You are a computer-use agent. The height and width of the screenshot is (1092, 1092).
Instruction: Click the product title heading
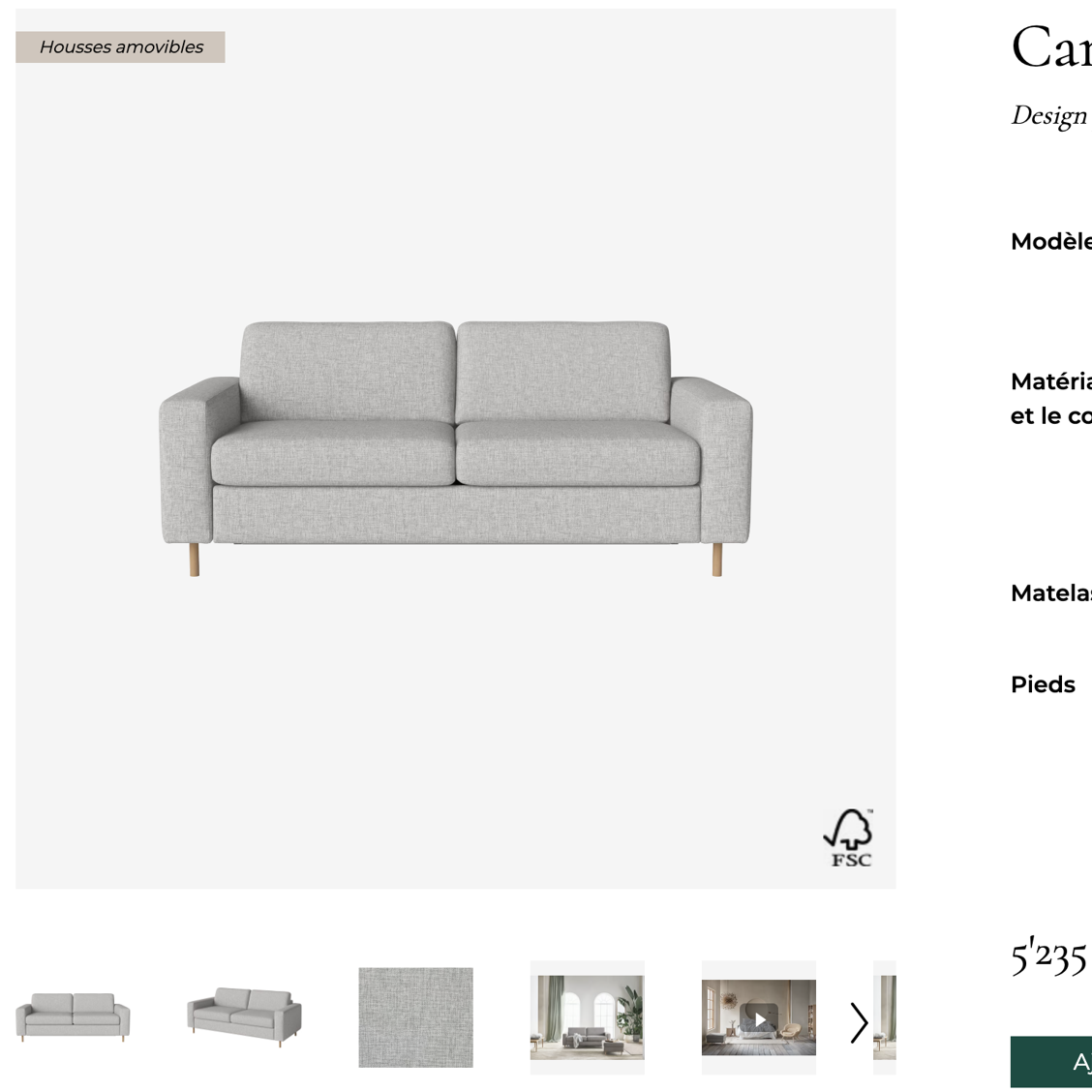click(x=1051, y=46)
